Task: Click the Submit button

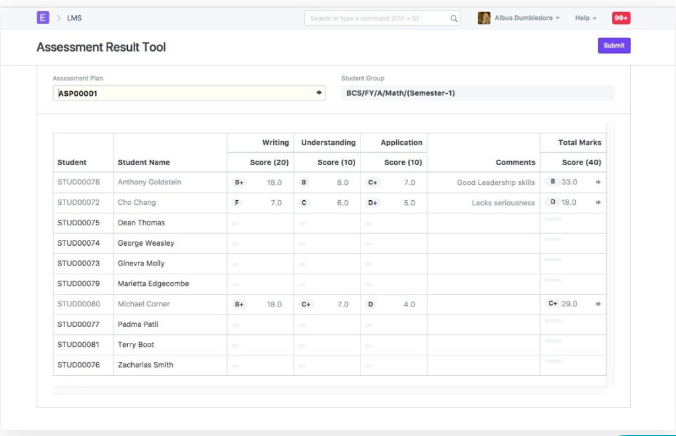Action: [614, 46]
